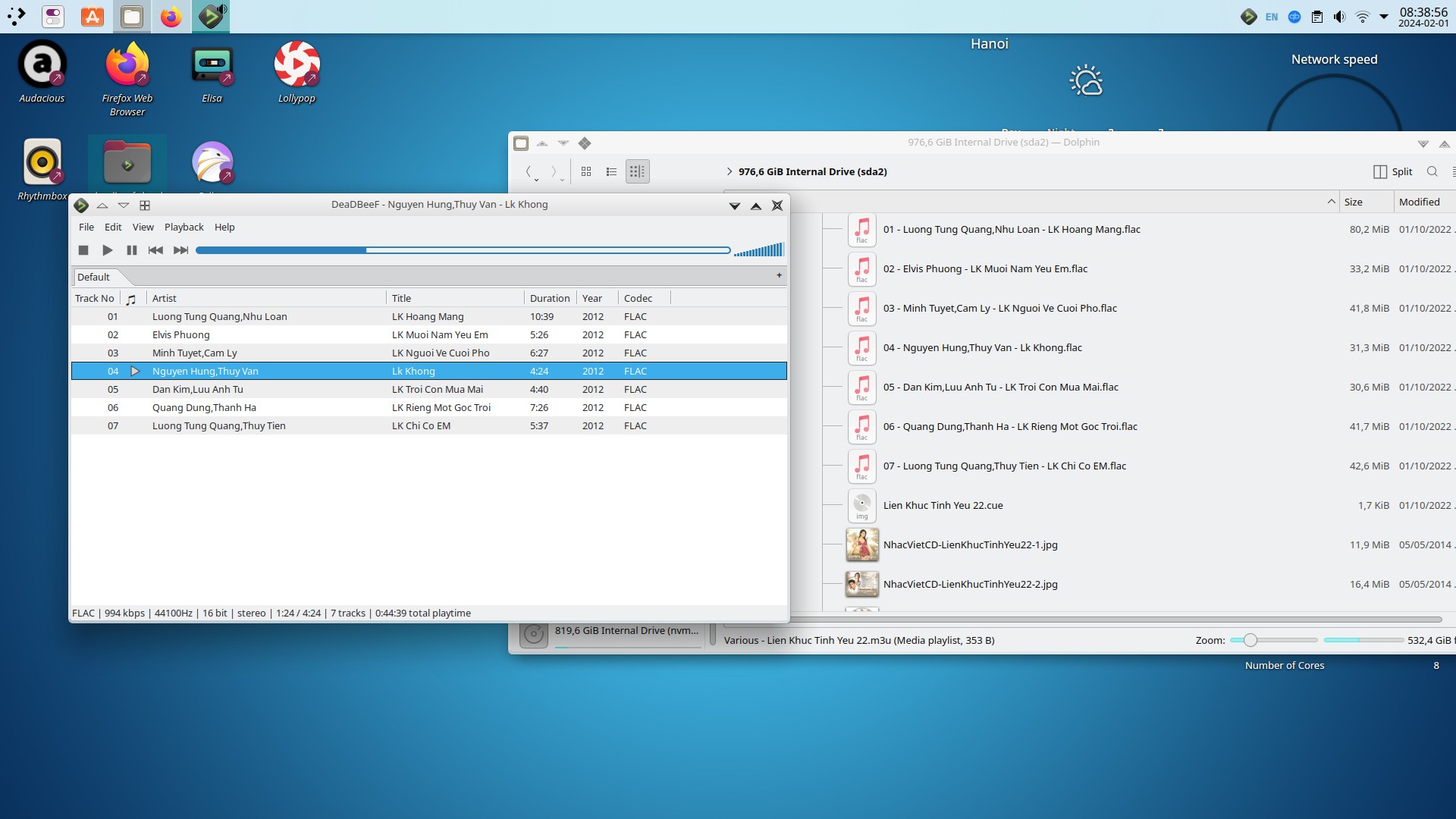
Task: Expand the breadcrumb chevron before 976,6 GiB drive
Action: [730, 171]
